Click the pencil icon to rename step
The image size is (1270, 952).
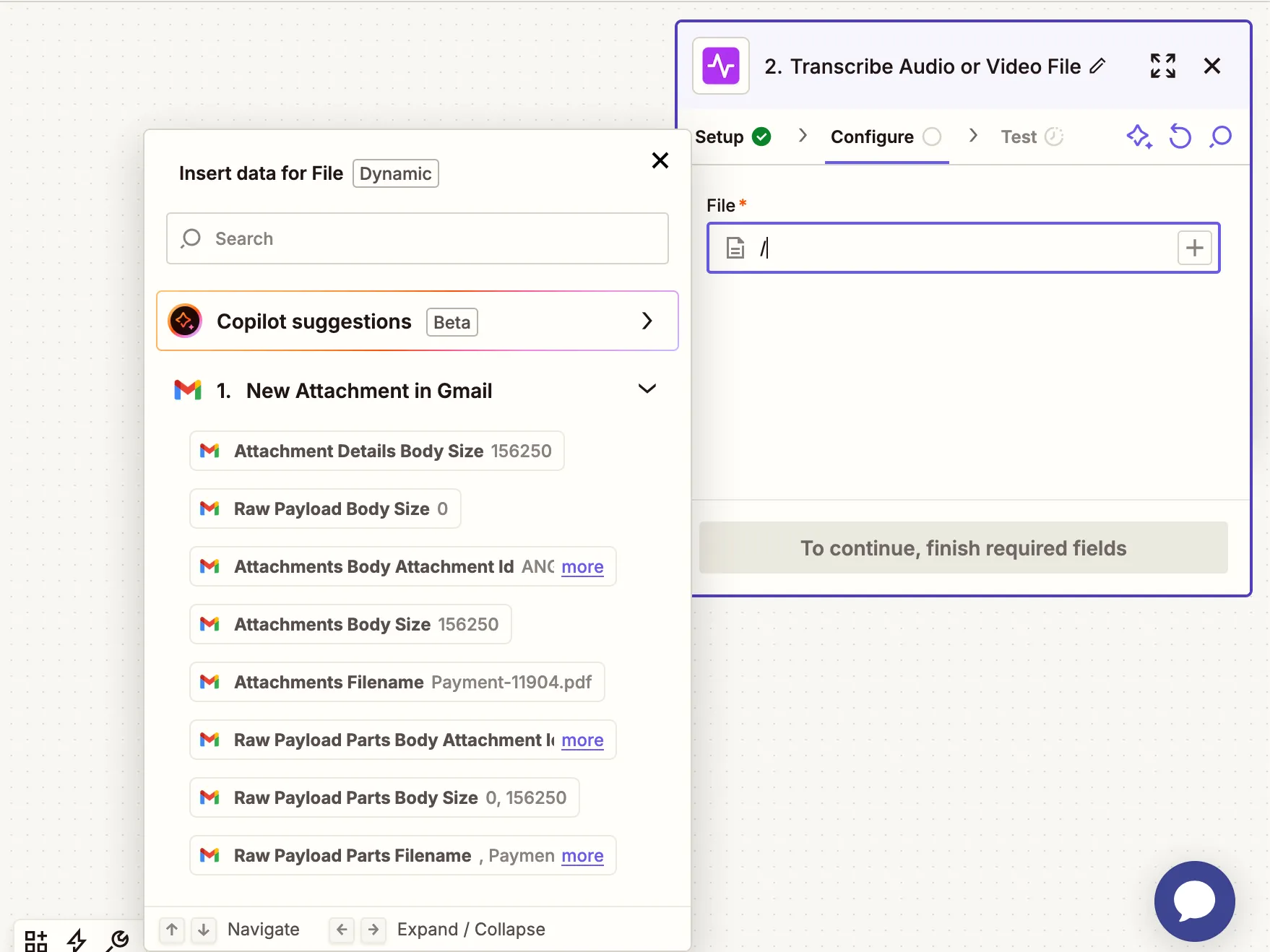(x=1097, y=66)
